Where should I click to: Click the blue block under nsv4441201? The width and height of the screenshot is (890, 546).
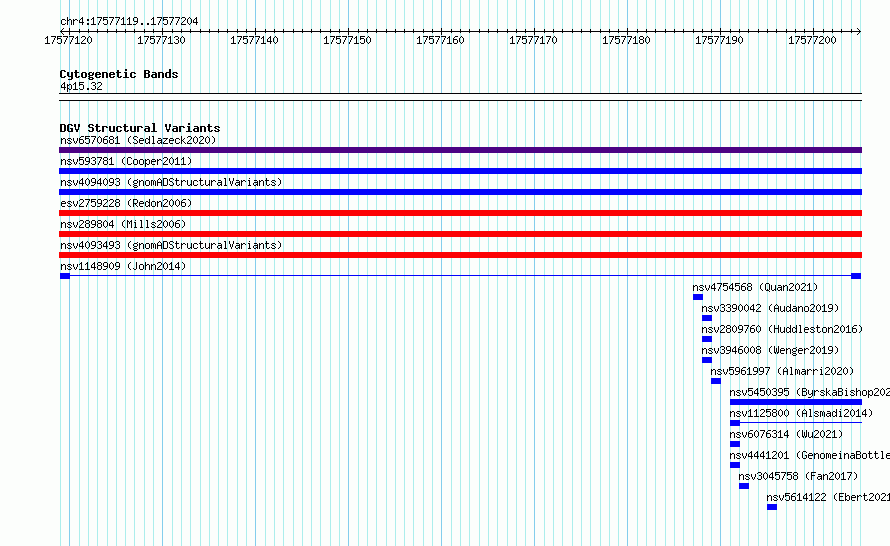pyautogui.click(x=735, y=465)
